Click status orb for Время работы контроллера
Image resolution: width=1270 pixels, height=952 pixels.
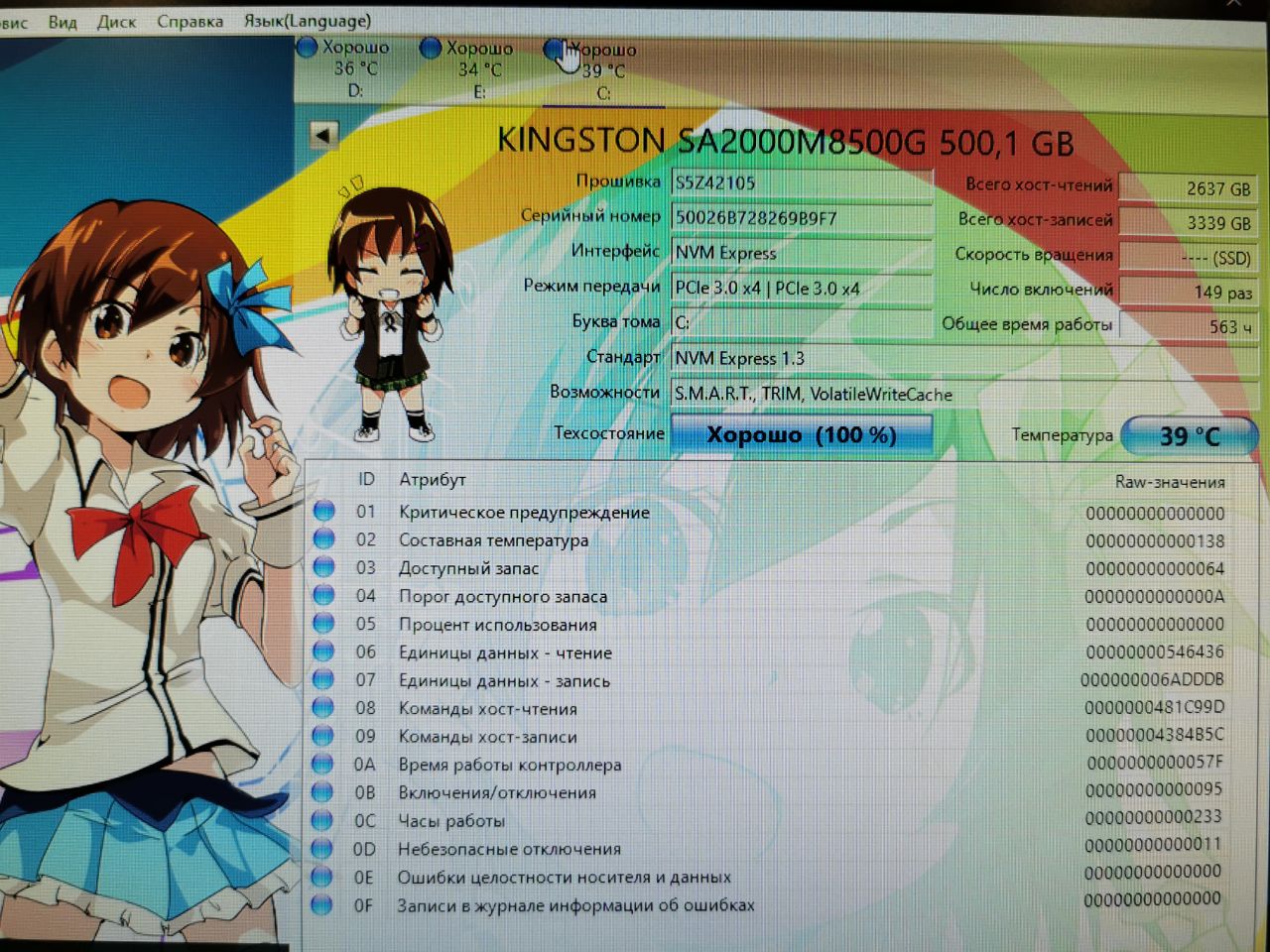322,764
